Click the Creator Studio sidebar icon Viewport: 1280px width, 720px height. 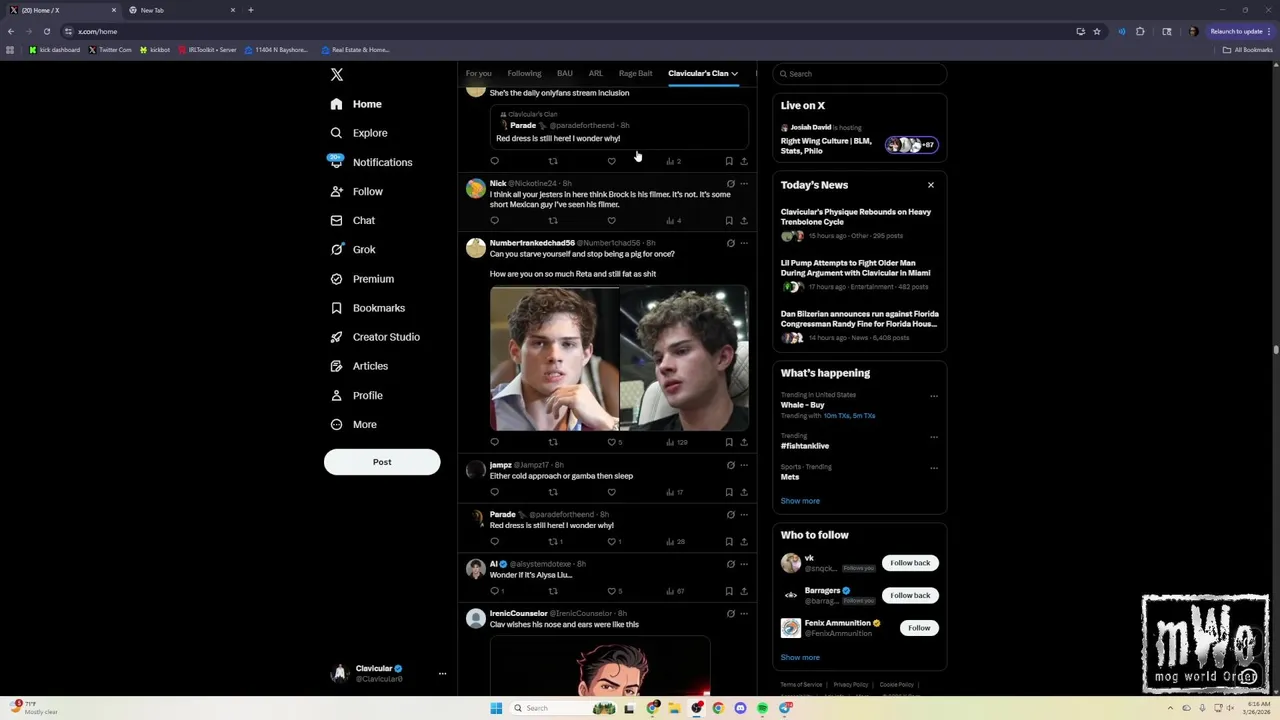336,337
